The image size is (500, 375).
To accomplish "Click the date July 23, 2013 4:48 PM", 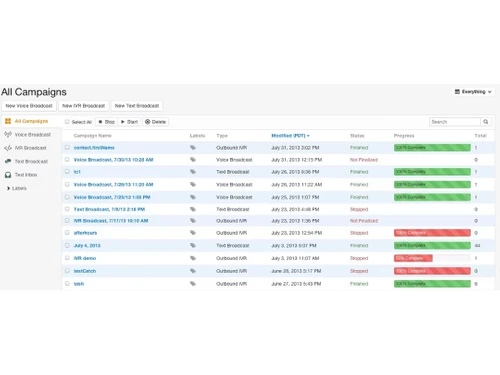I will [295, 209].
